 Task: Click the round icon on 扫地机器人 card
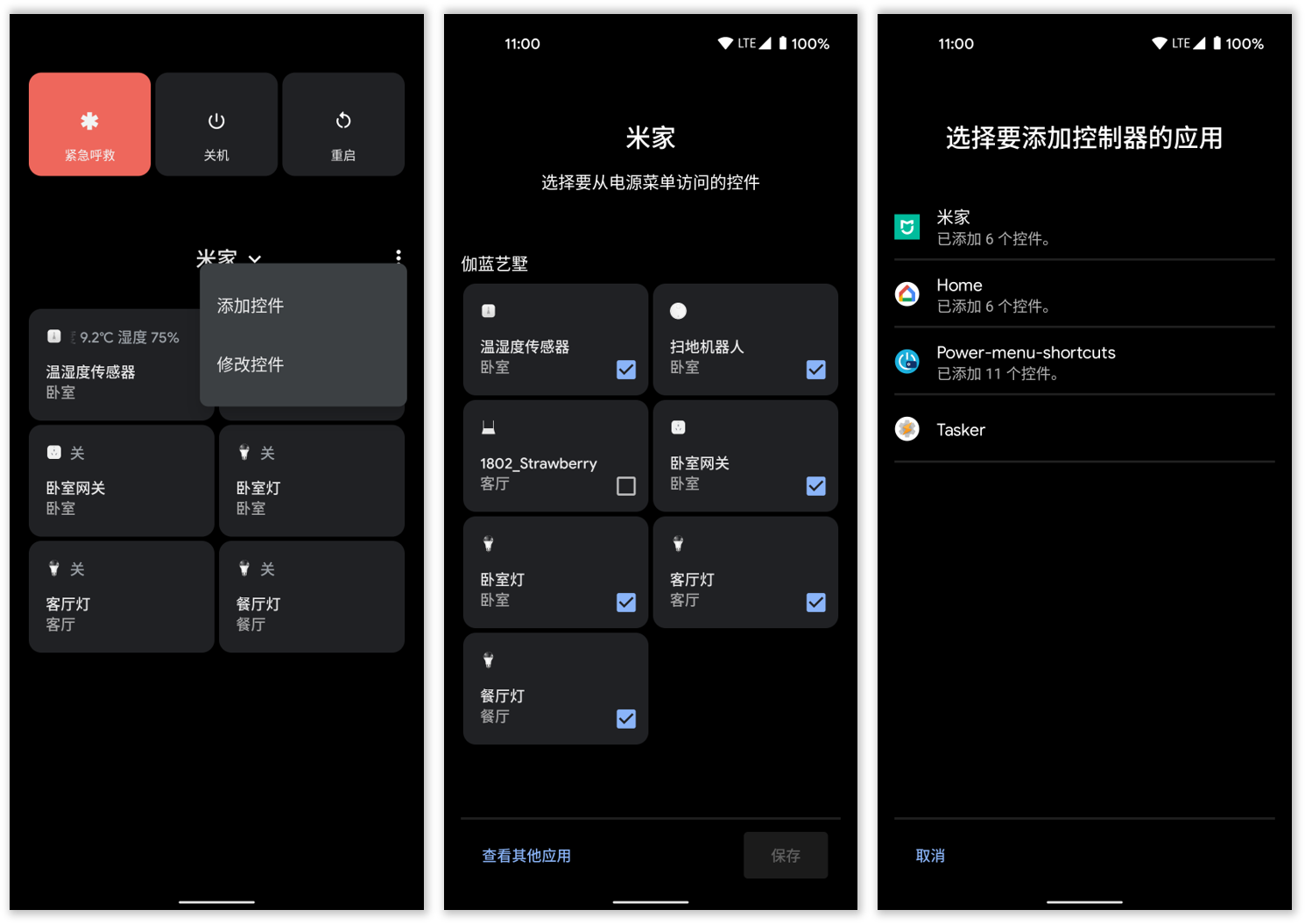(x=679, y=311)
